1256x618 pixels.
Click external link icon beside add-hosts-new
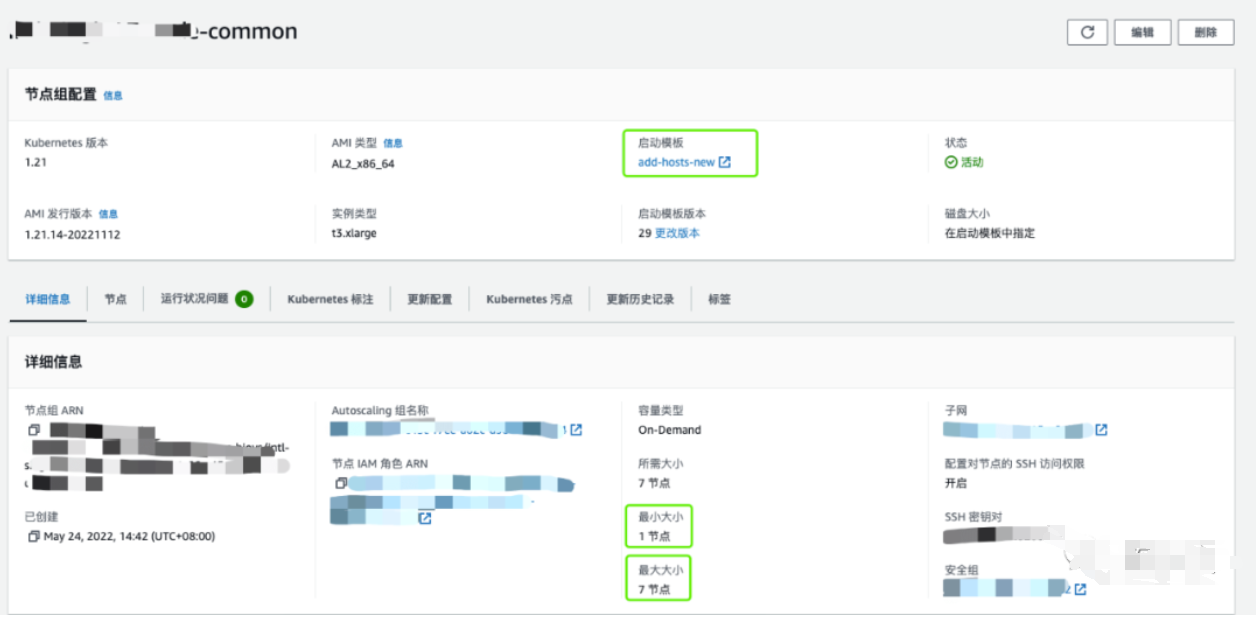(725, 162)
